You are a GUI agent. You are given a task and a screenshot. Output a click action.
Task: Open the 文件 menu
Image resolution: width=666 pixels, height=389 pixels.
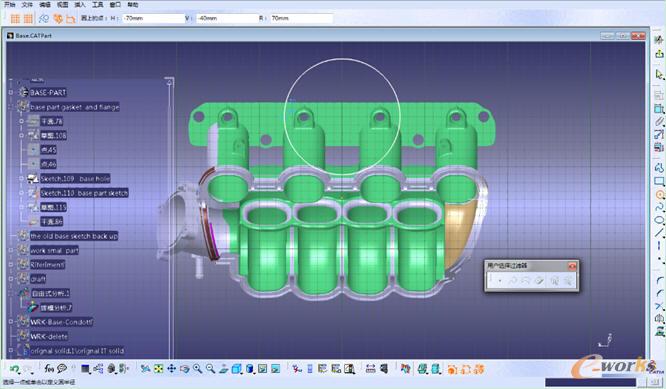pyautogui.click(x=27, y=5)
